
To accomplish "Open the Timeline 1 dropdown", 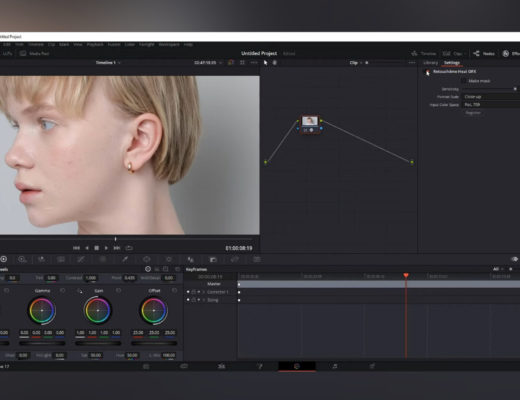I will coord(108,63).
